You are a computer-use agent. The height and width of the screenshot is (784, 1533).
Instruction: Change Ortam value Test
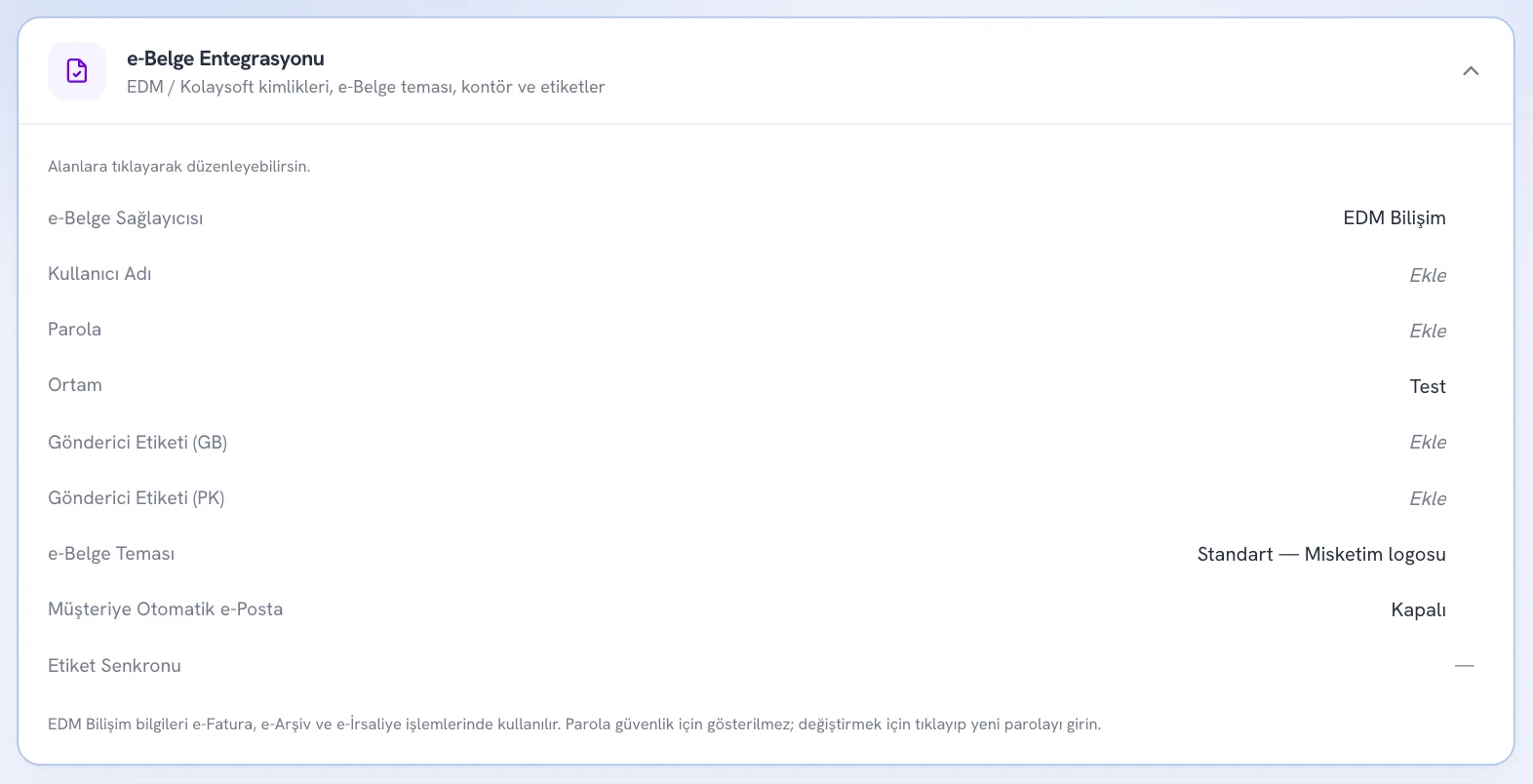click(1428, 386)
